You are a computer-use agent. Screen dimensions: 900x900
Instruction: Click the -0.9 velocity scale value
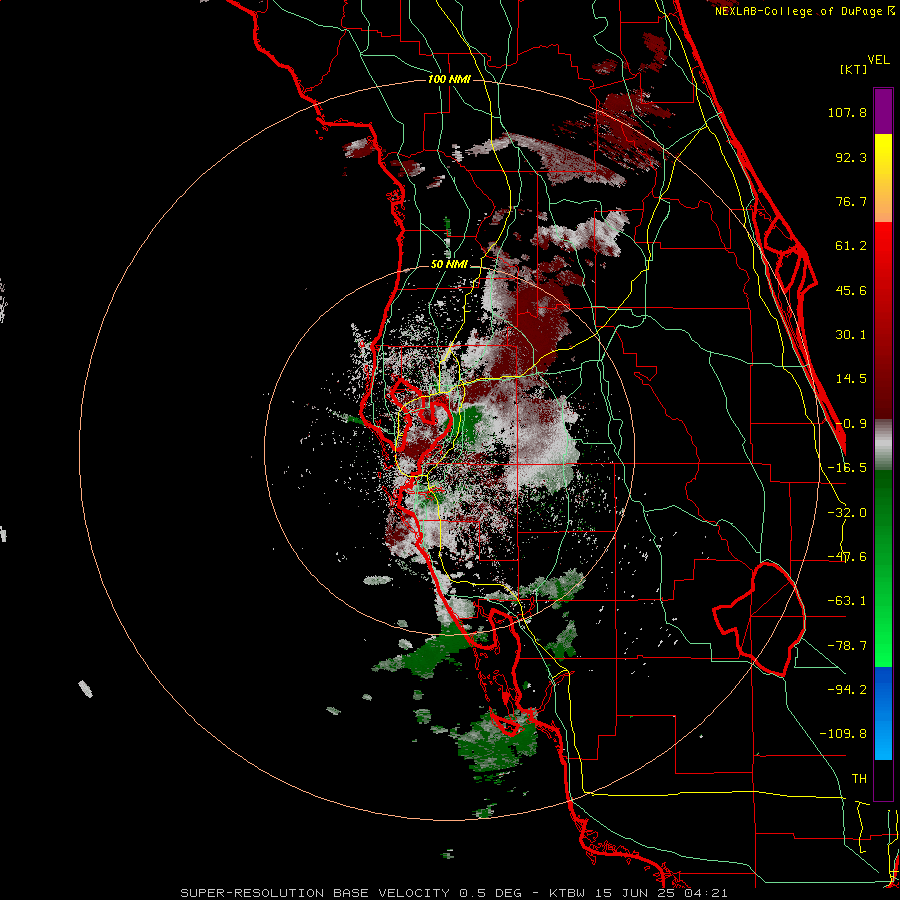point(851,424)
